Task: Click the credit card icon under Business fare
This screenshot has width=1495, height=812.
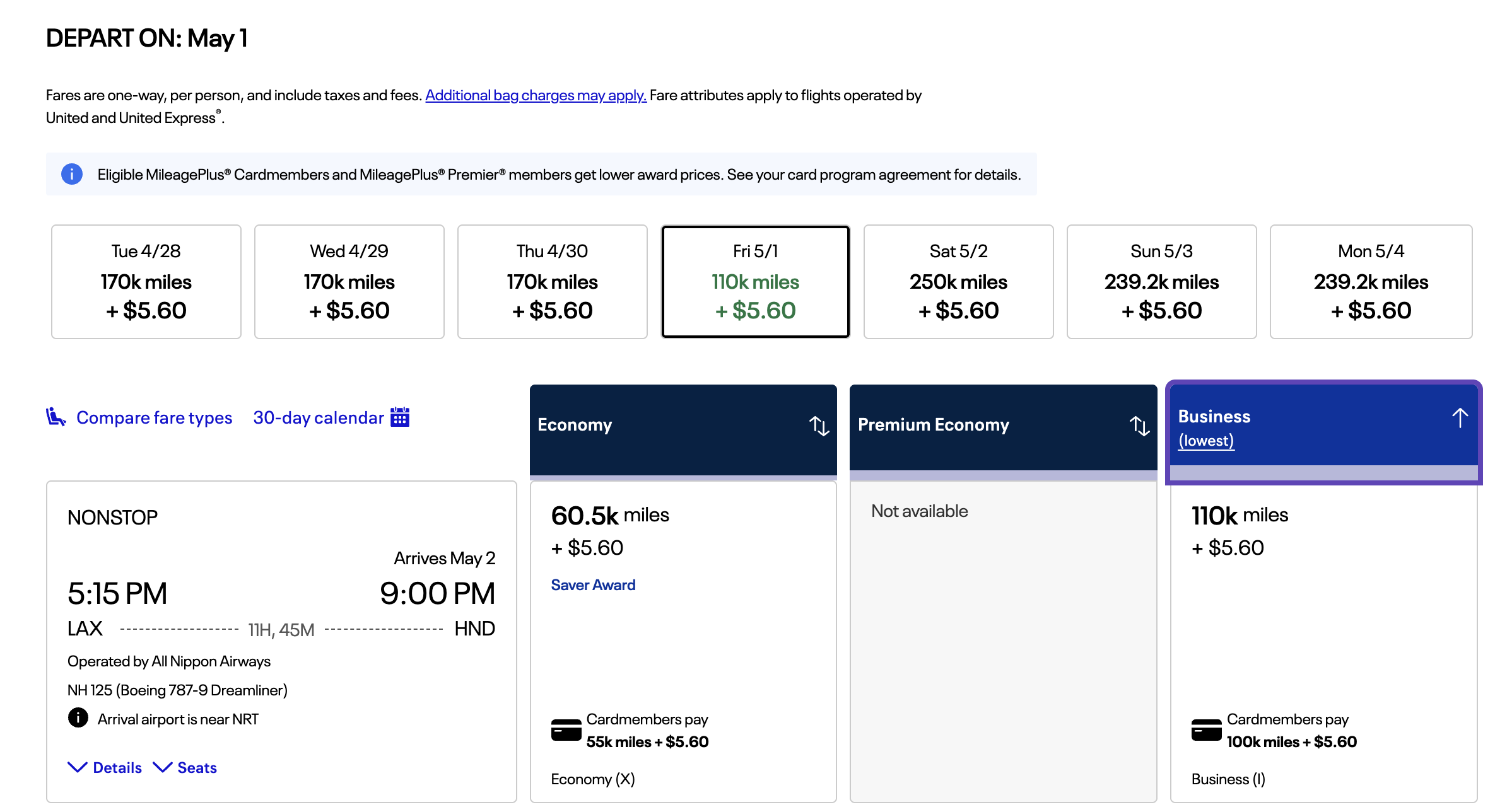Action: point(1206,730)
